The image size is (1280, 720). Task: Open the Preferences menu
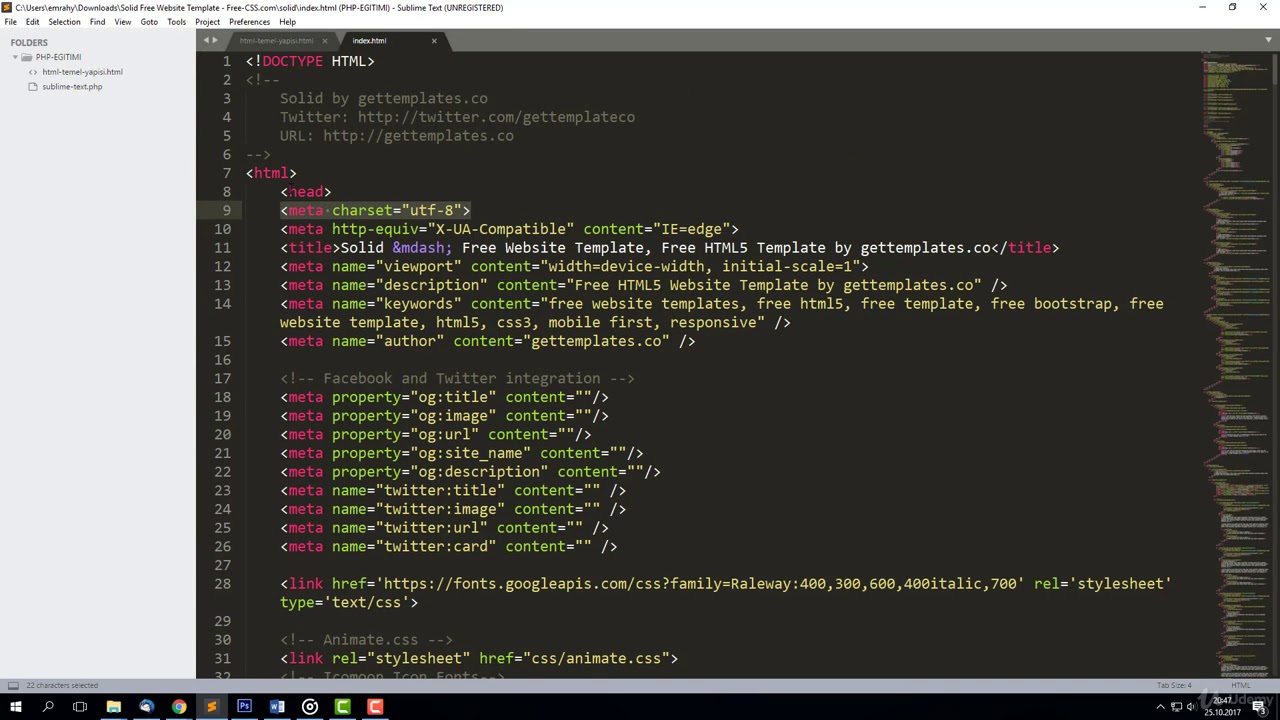pyautogui.click(x=249, y=22)
